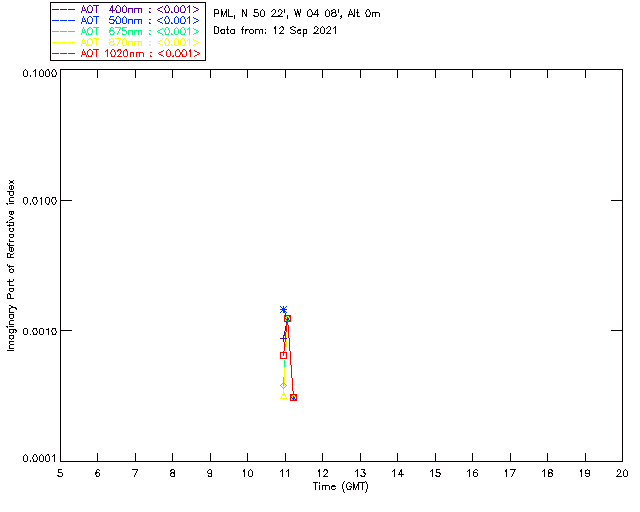Click the 0.0010 y-axis tick label

(39, 331)
